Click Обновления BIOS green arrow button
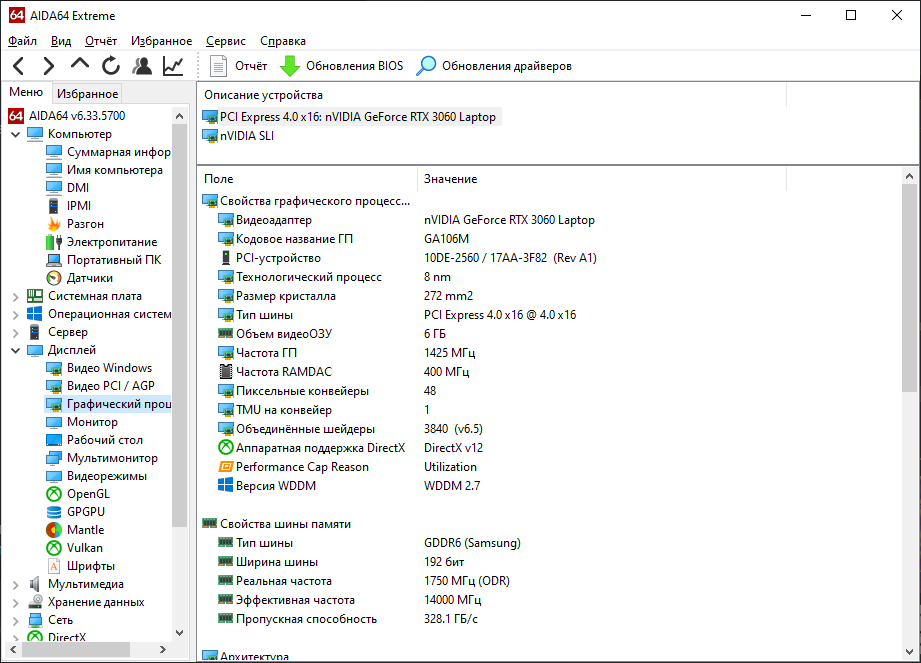 (341, 66)
